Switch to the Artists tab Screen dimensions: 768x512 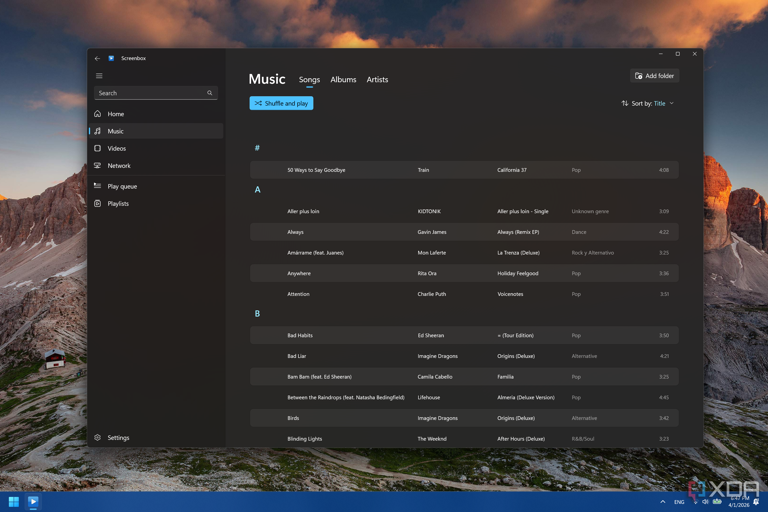tap(377, 80)
